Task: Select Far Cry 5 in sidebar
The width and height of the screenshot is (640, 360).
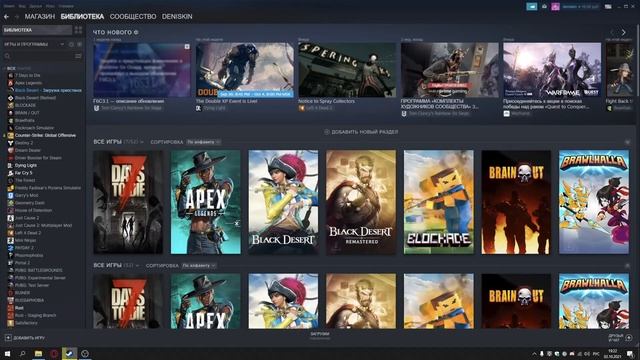Action: [23, 173]
